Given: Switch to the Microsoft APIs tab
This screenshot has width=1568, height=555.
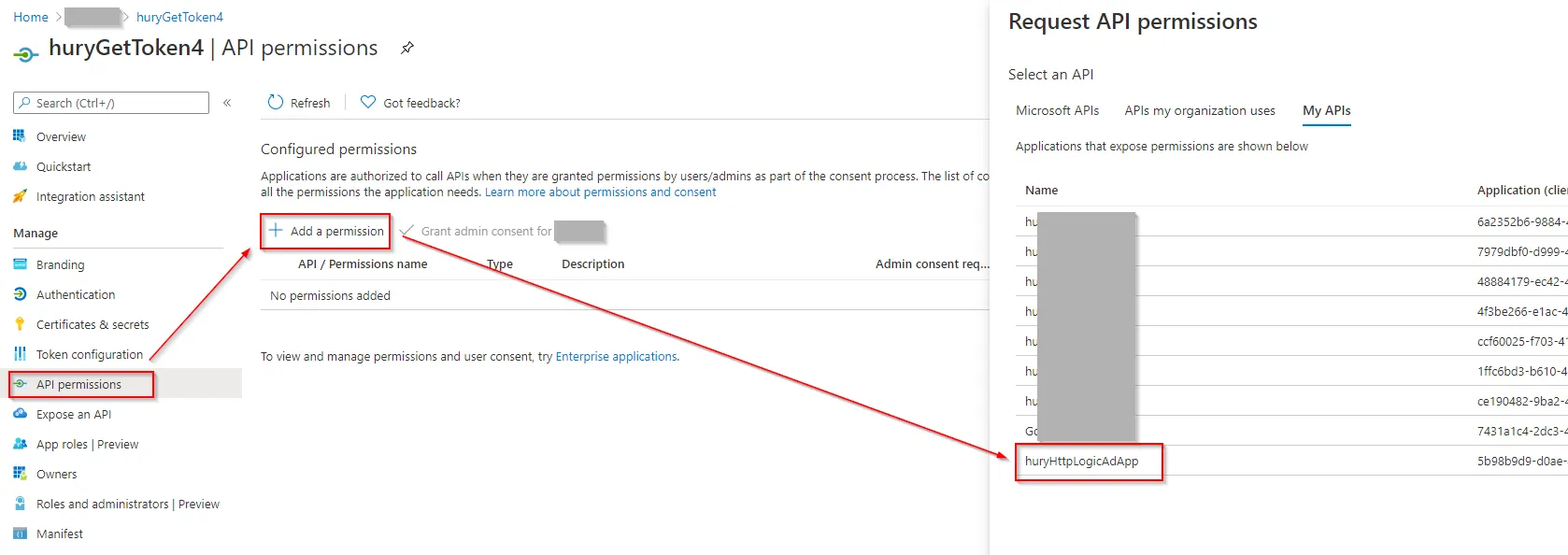Looking at the screenshot, I should (1057, 110).
